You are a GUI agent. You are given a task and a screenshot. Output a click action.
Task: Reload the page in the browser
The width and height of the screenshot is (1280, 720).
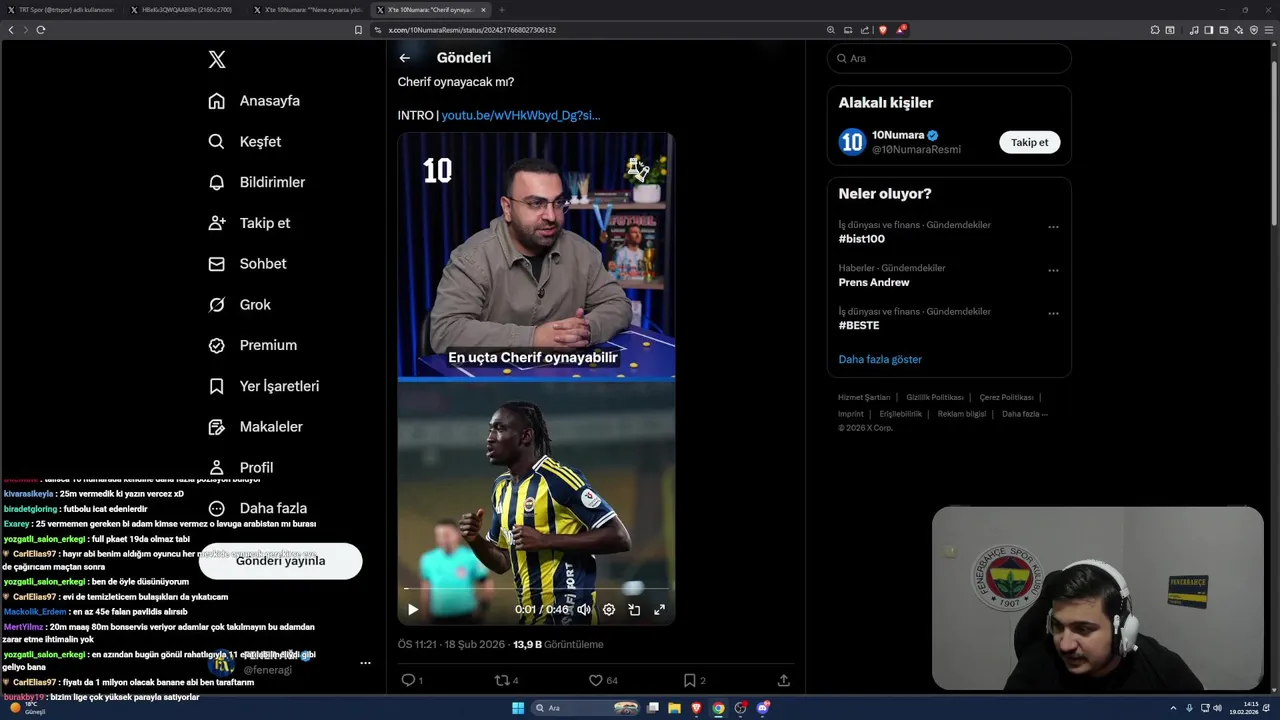point(40,30)
